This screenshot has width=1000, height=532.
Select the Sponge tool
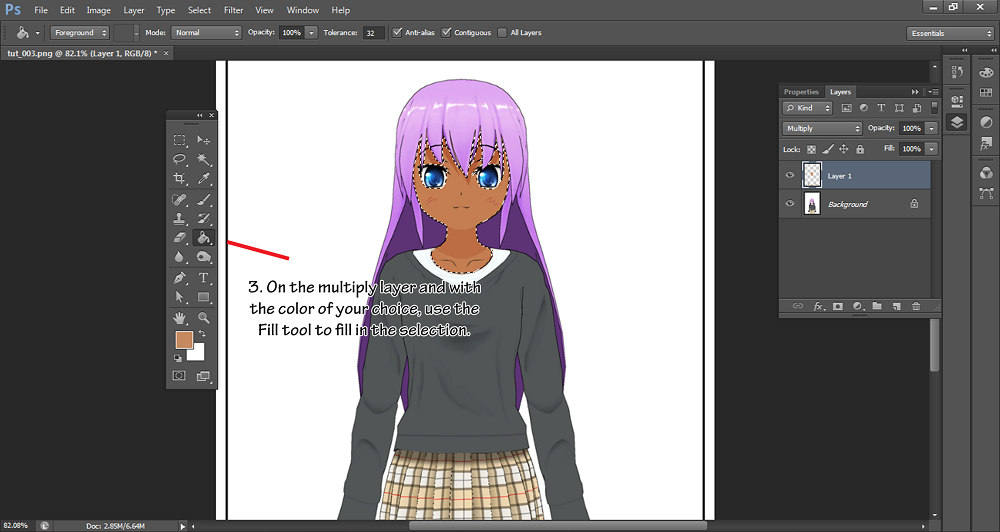[x=203, y=257]
